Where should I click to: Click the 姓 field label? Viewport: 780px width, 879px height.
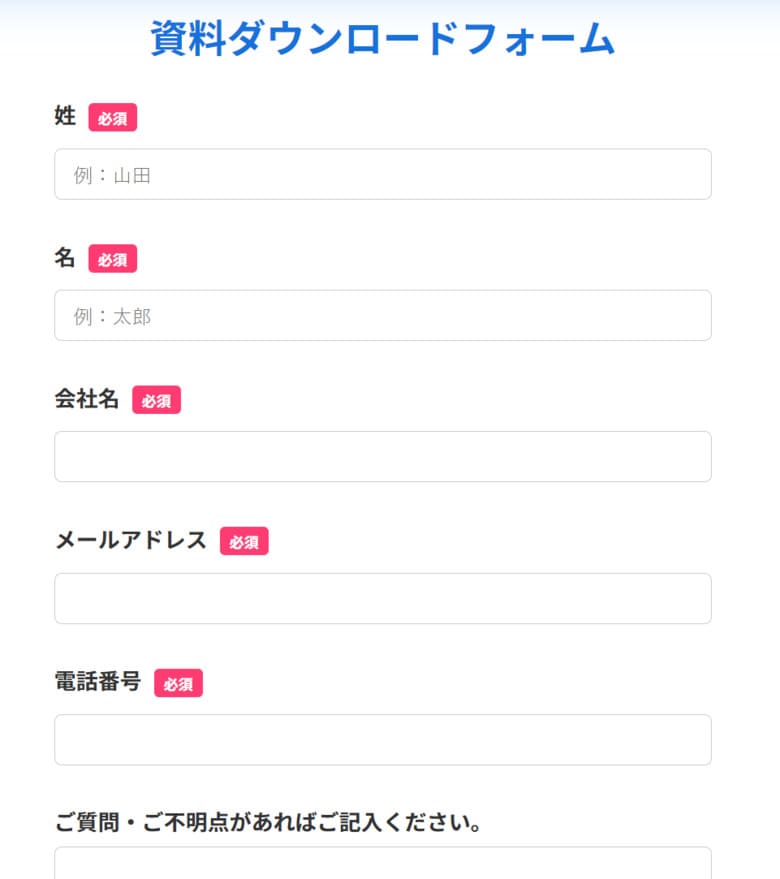pyautogui.click(x=65, y=116)
